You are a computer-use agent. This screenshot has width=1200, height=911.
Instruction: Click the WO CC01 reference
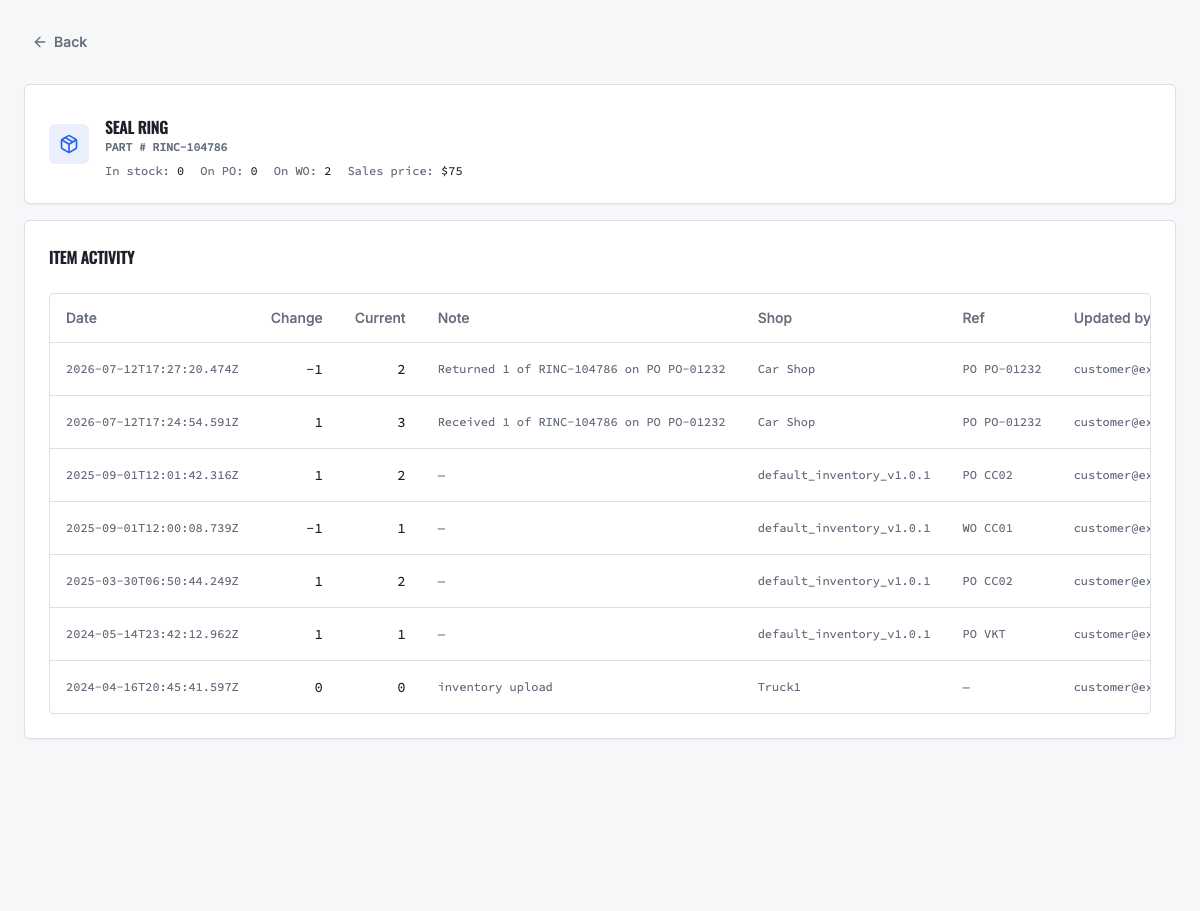click(x=988, y=528)
